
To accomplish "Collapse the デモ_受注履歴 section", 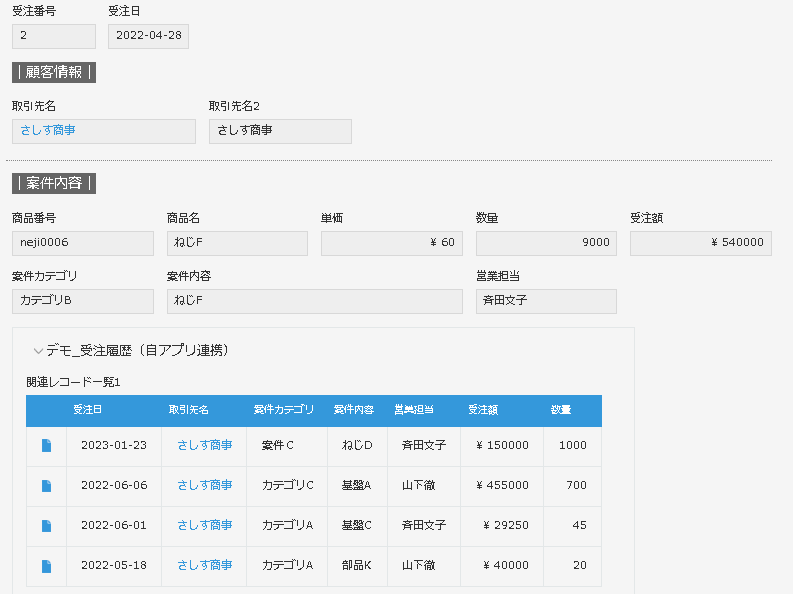I will pos(38,351).
